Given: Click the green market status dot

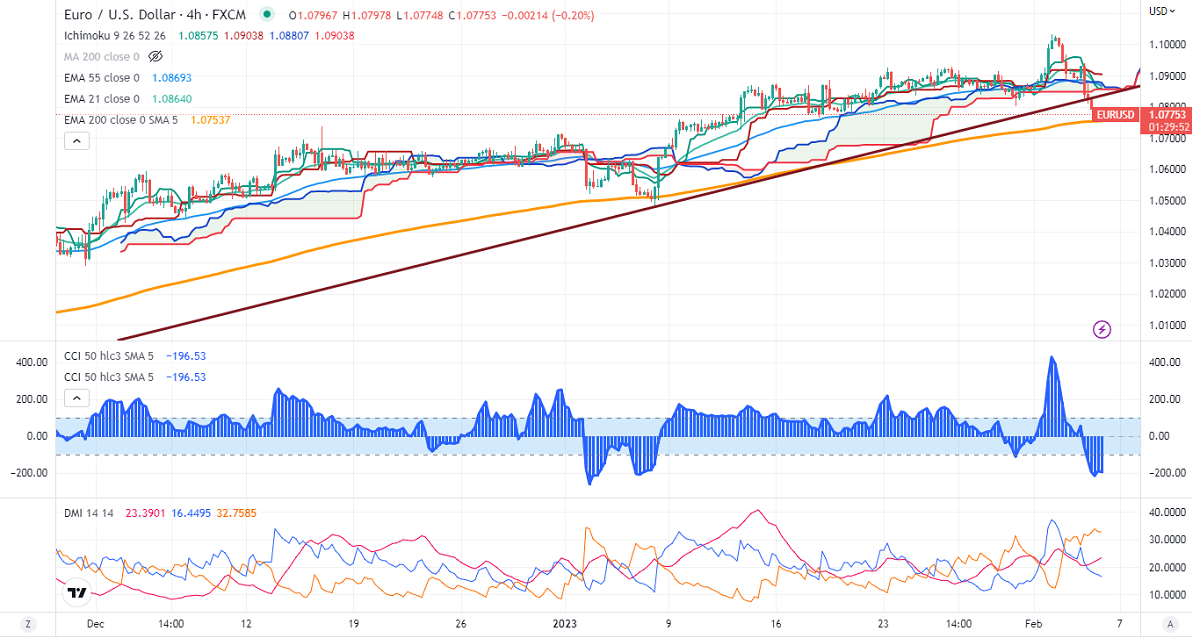Looking at the screenshot, I should tap(266, 15).
